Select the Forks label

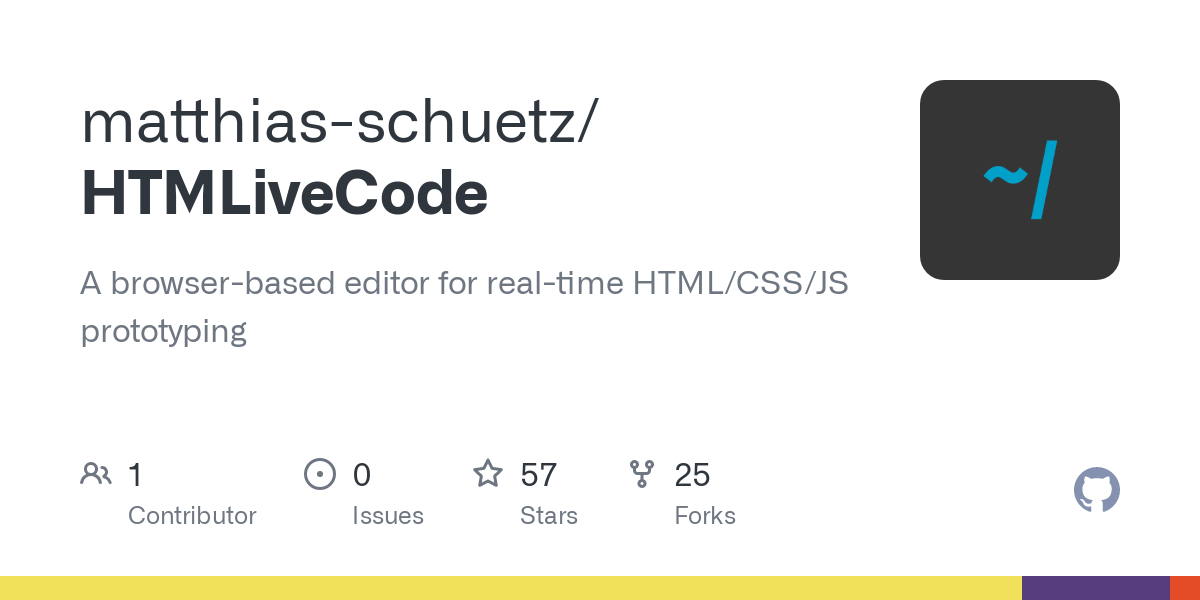(705, 516)
